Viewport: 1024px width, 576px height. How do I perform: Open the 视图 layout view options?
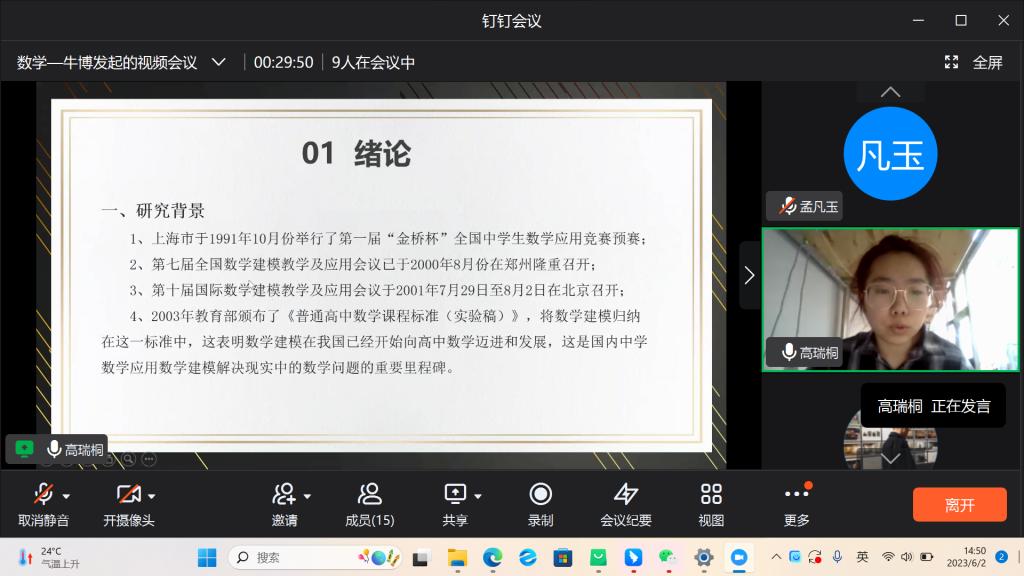click(711, 504)
